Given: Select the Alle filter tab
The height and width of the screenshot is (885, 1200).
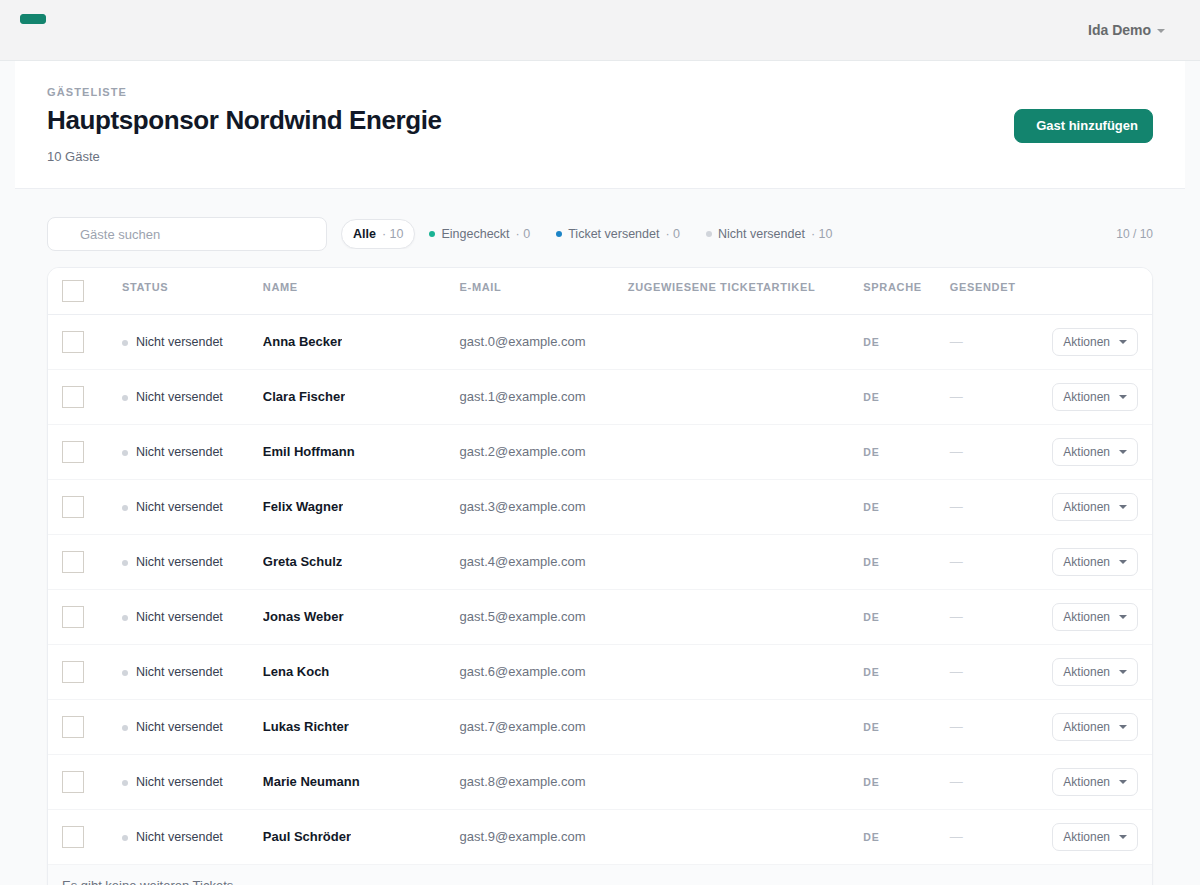Looking at the screenshot, I should click(378, 234).
